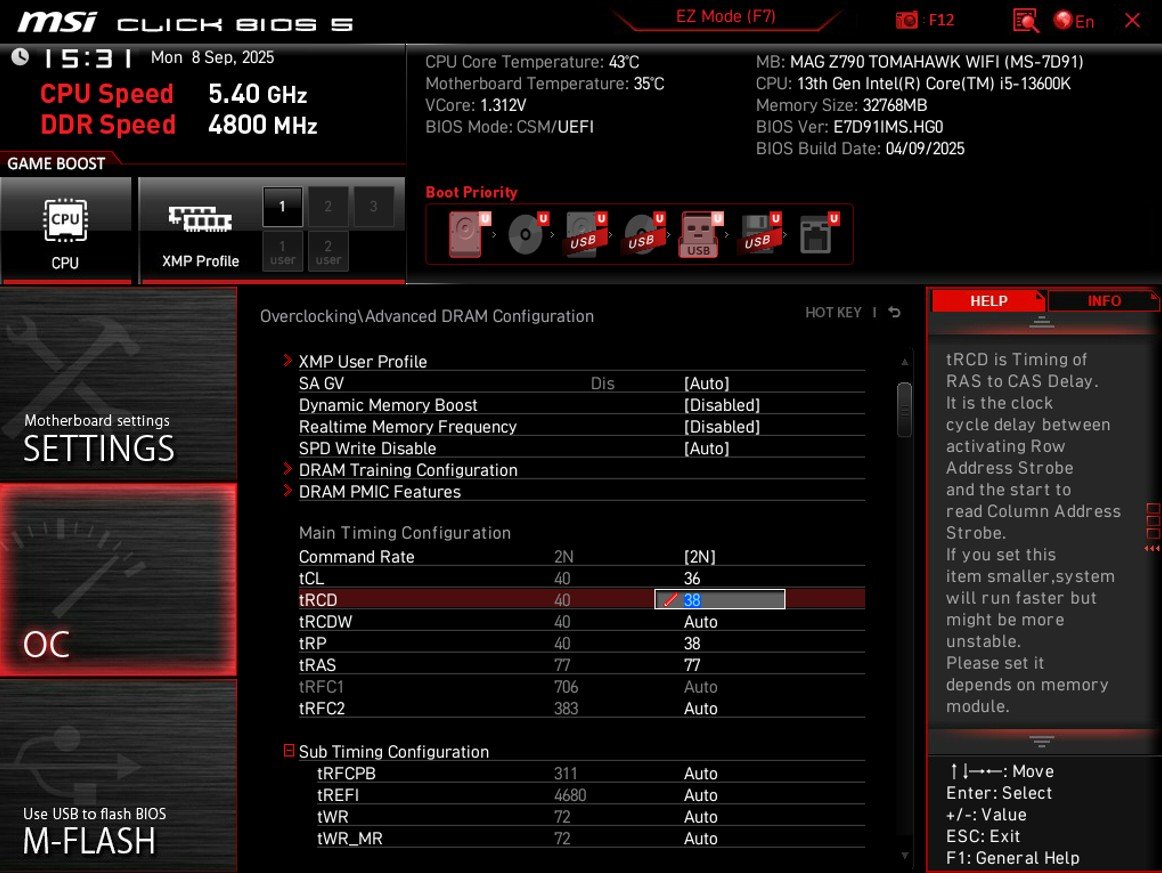The height and width of the screenshot is (873, 1162).
Task: Select the tRFC1 row label
Action: click(321, 686)
